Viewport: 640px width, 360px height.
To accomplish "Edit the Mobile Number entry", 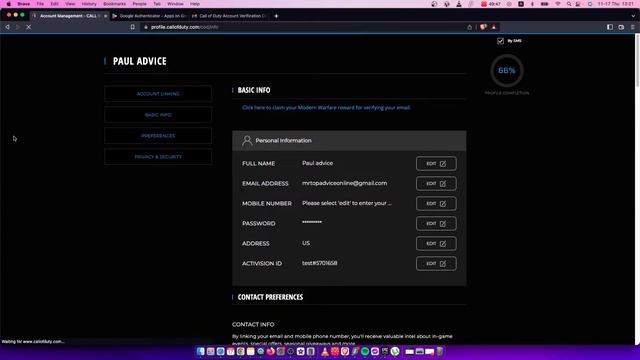I will (436, 204).
